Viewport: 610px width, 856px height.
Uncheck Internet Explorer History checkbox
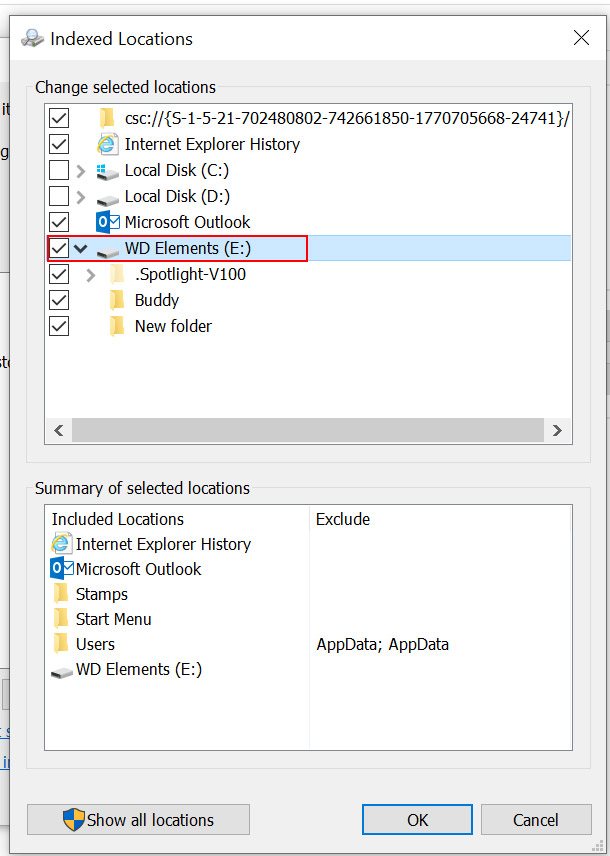59,144
